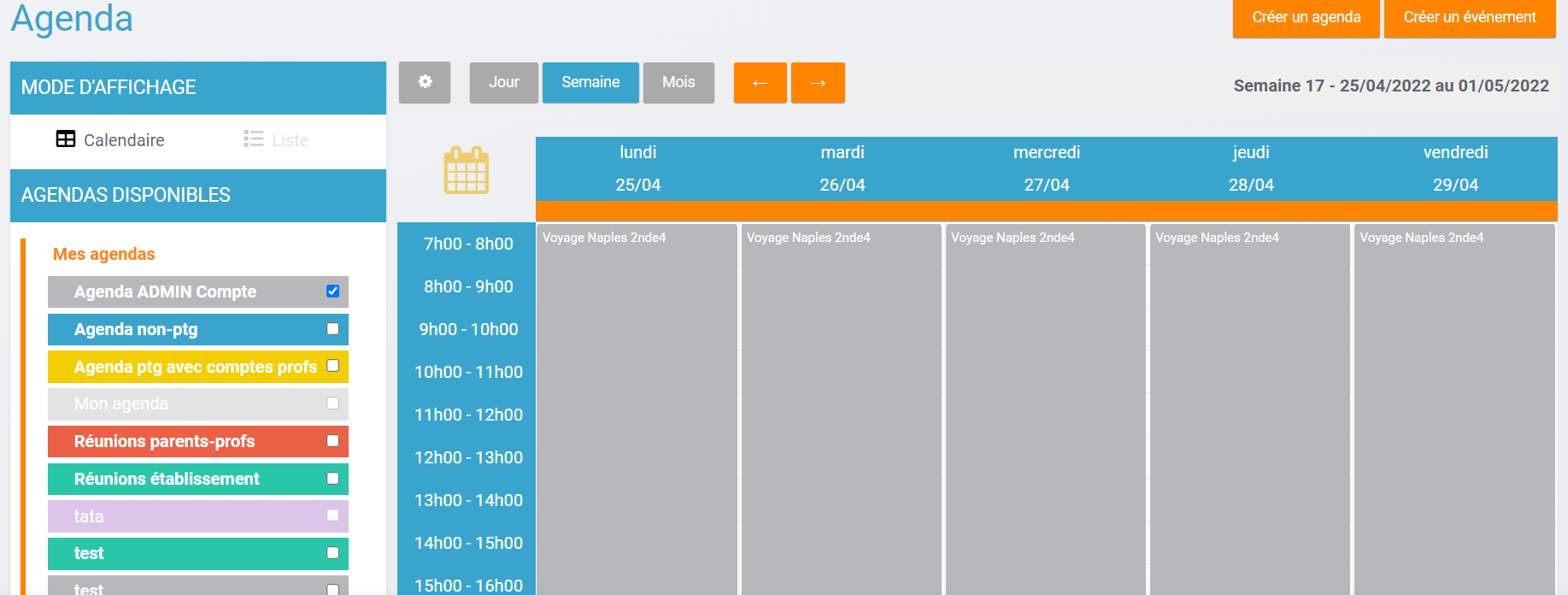
Task: Click Créer un agenda button
Action: coord(1306,18)
